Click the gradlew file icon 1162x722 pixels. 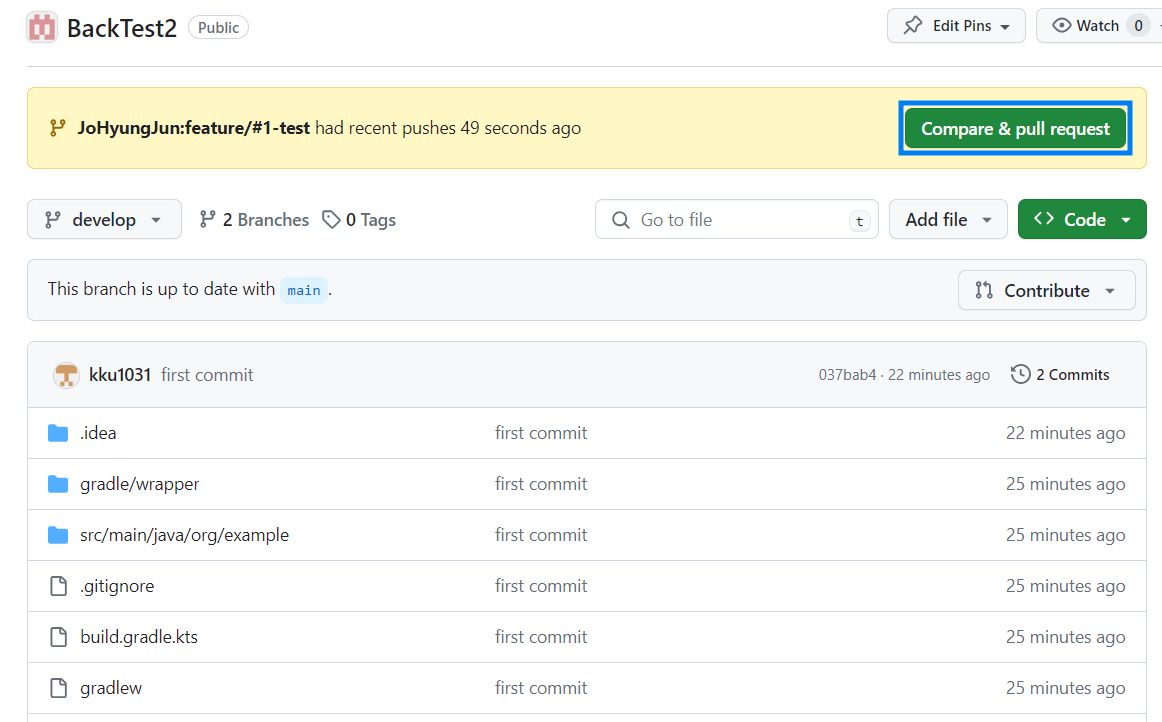pyautogui.click(x=58, y=688)
